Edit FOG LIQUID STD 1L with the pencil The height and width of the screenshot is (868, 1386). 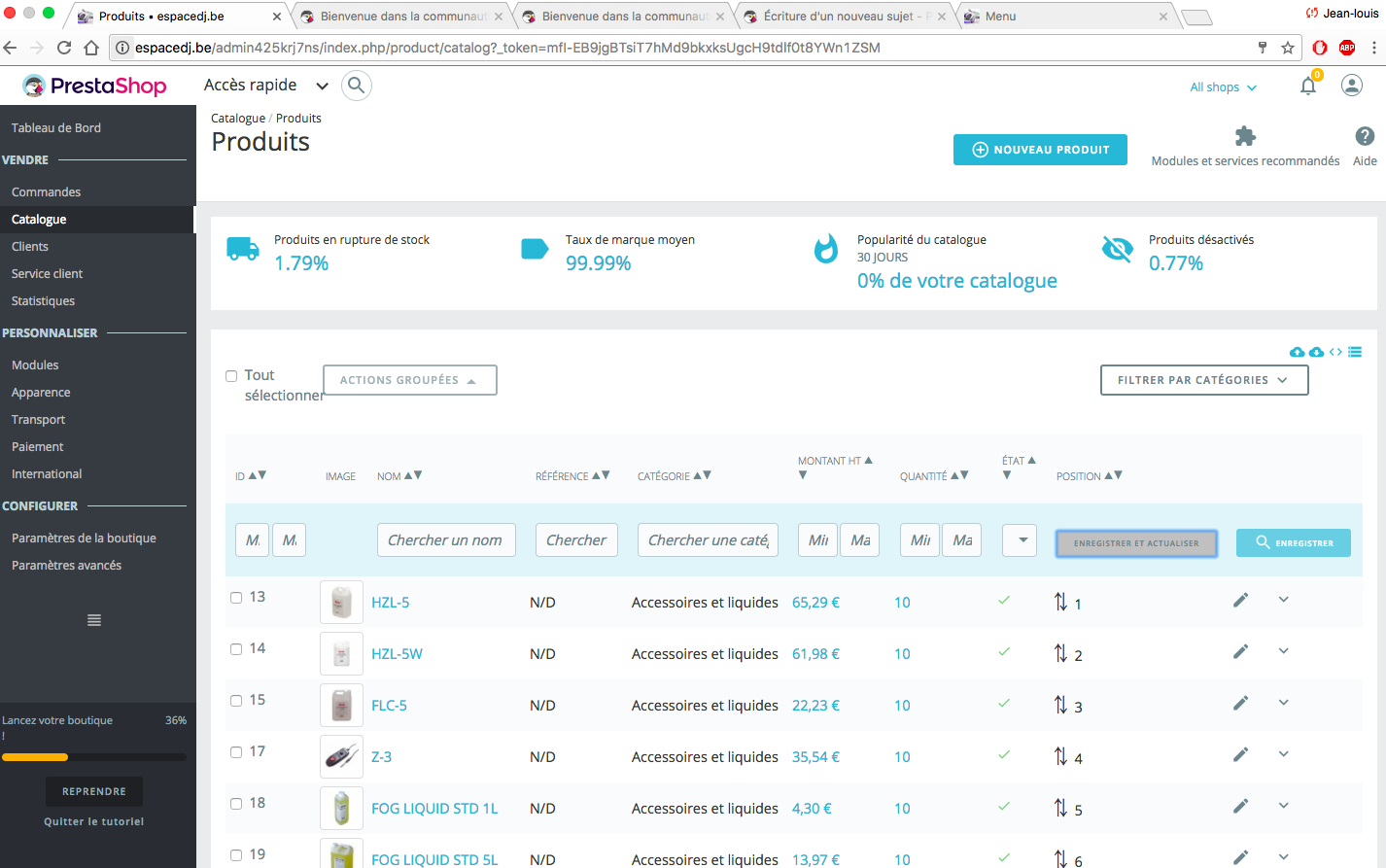coord(1240,807)
